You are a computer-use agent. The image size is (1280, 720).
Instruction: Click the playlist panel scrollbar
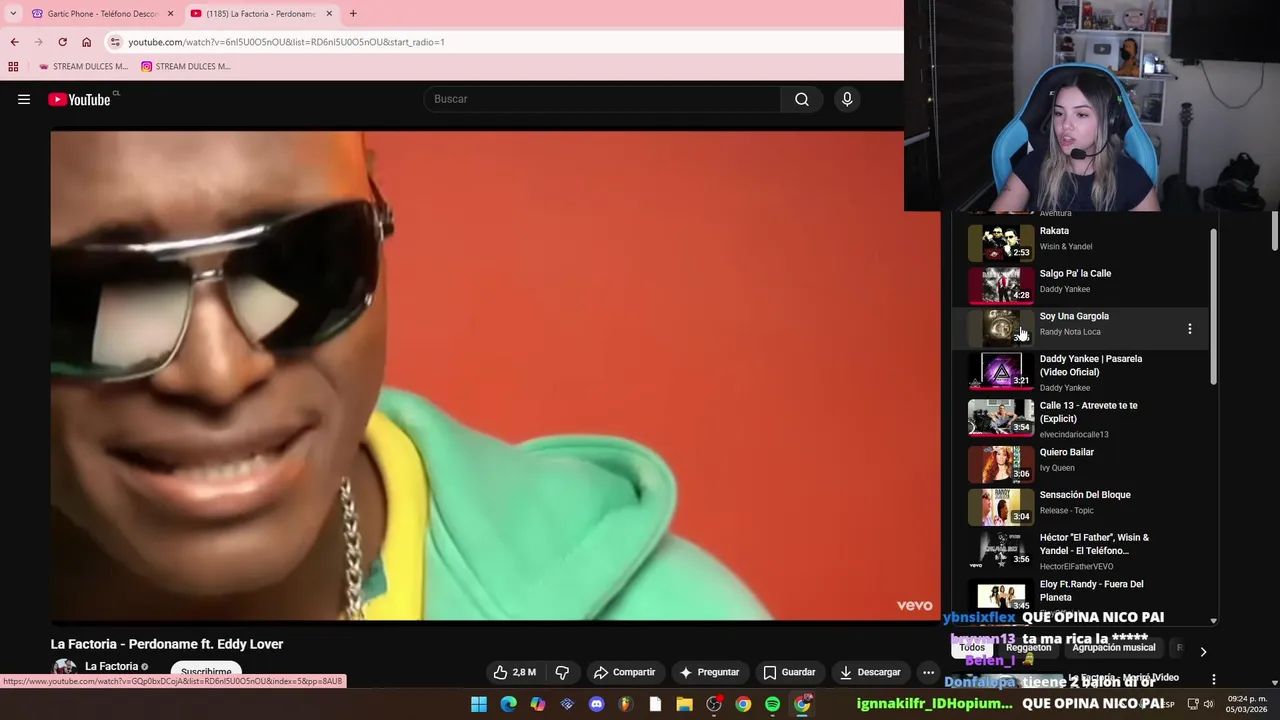coord(1214,305)
